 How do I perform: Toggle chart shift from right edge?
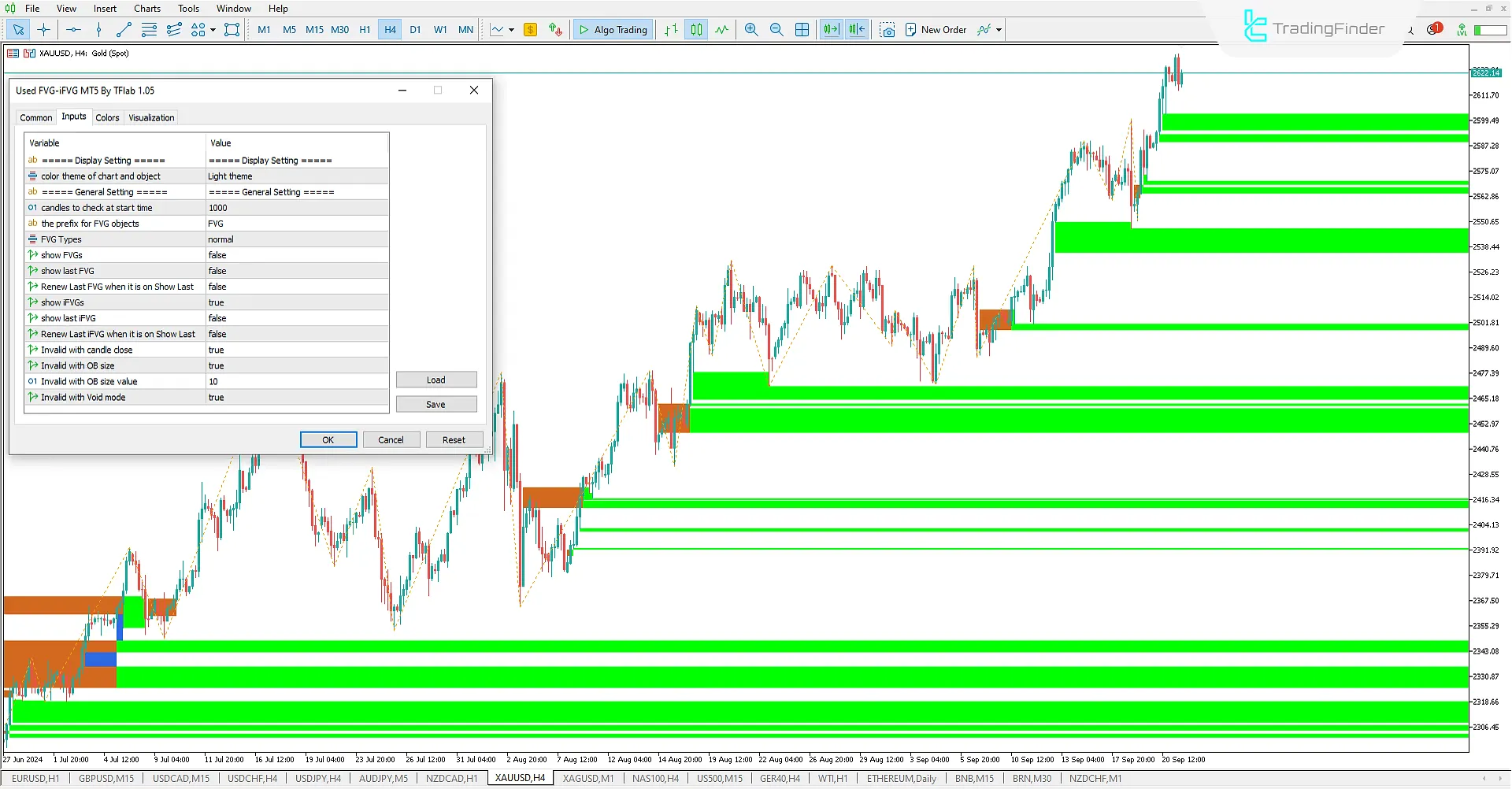coord(856,29)
